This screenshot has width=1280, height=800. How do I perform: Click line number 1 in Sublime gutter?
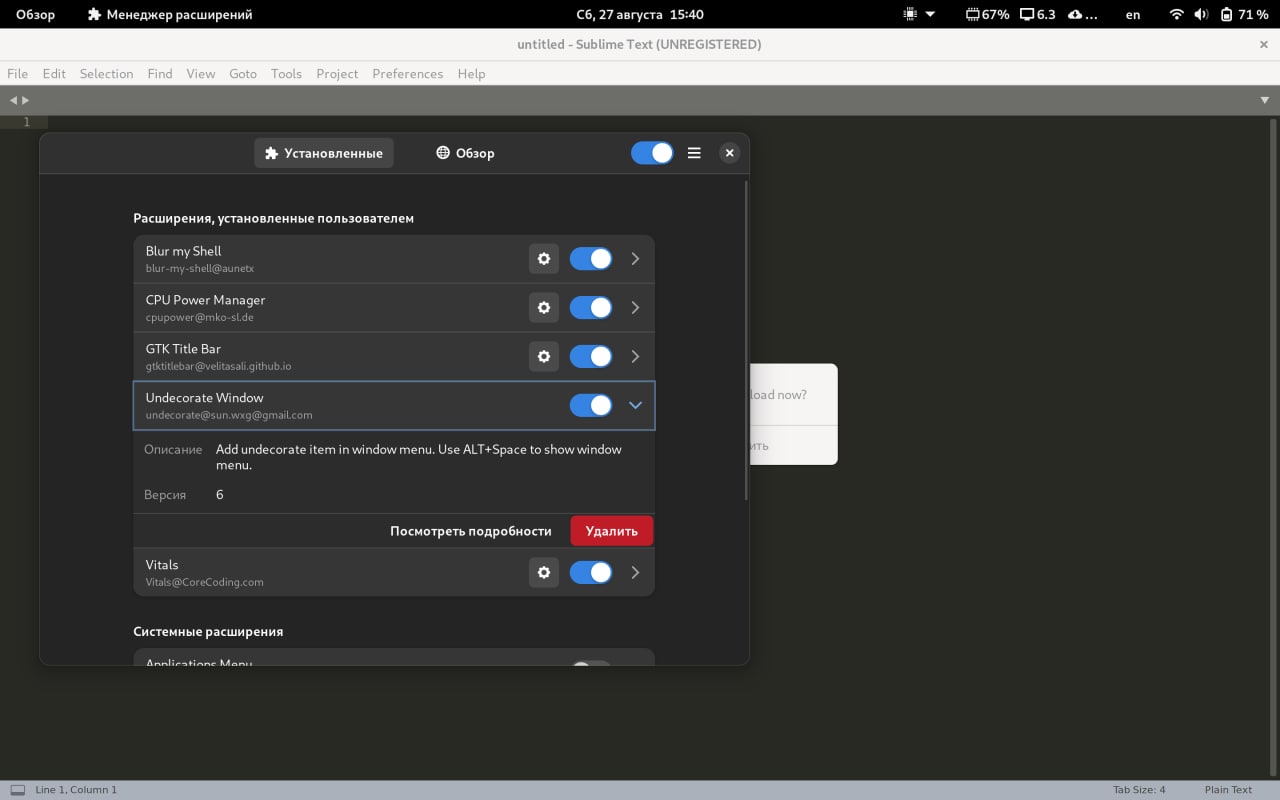coord(27,122)
